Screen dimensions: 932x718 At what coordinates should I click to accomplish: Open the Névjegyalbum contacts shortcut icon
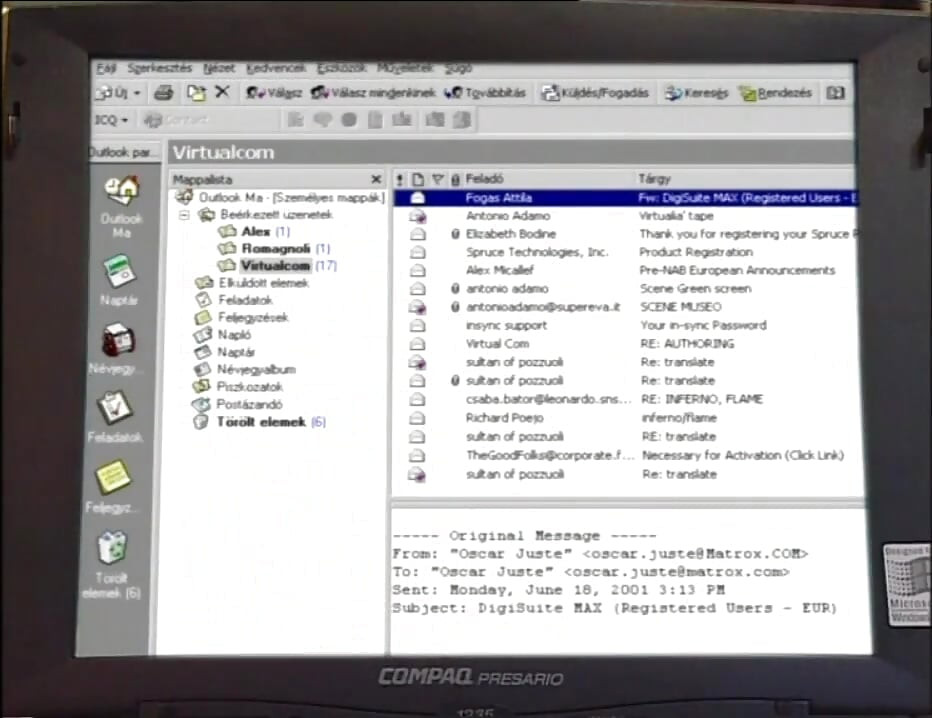pos(118,340)
